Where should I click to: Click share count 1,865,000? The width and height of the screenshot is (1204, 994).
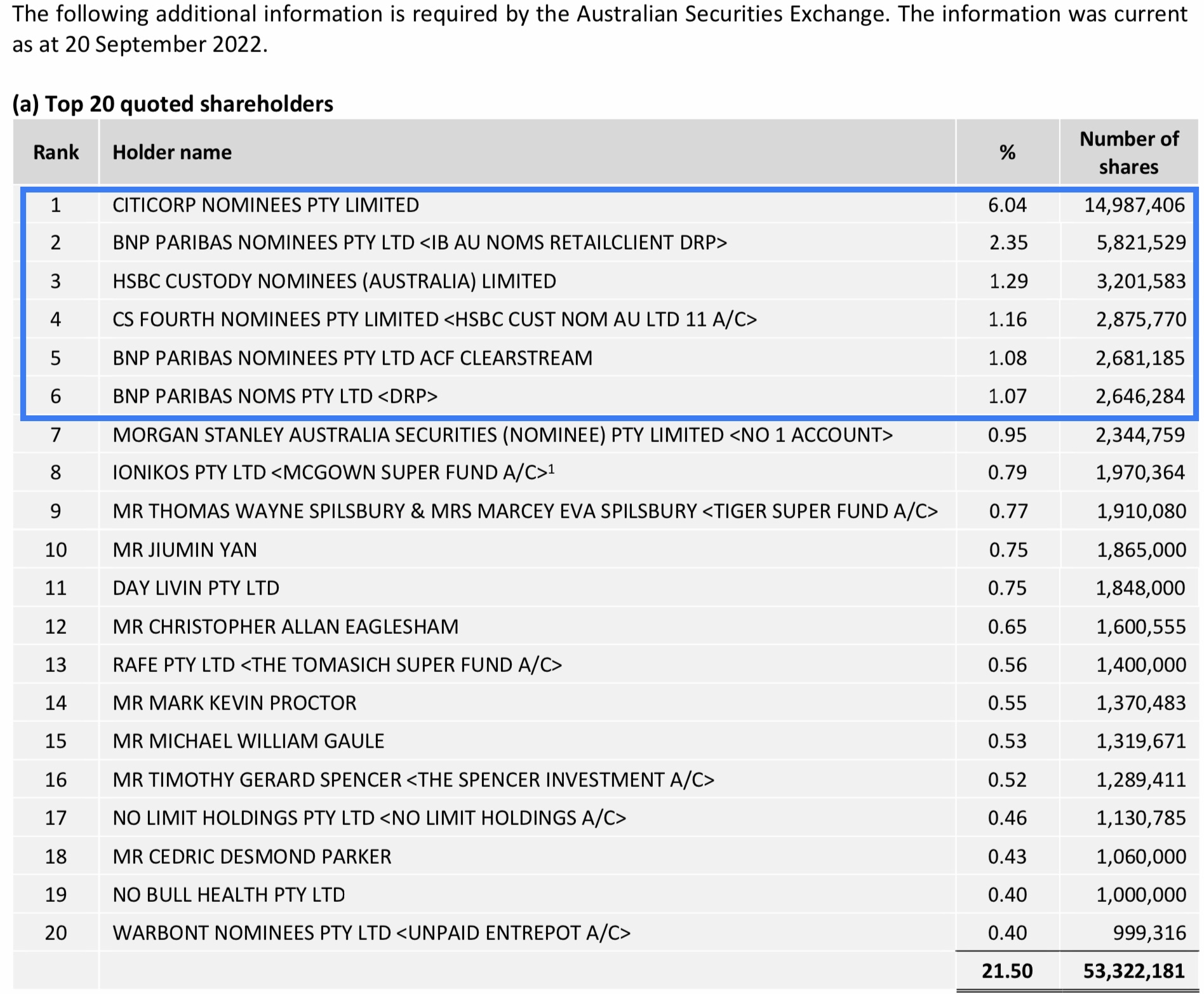1141,550
